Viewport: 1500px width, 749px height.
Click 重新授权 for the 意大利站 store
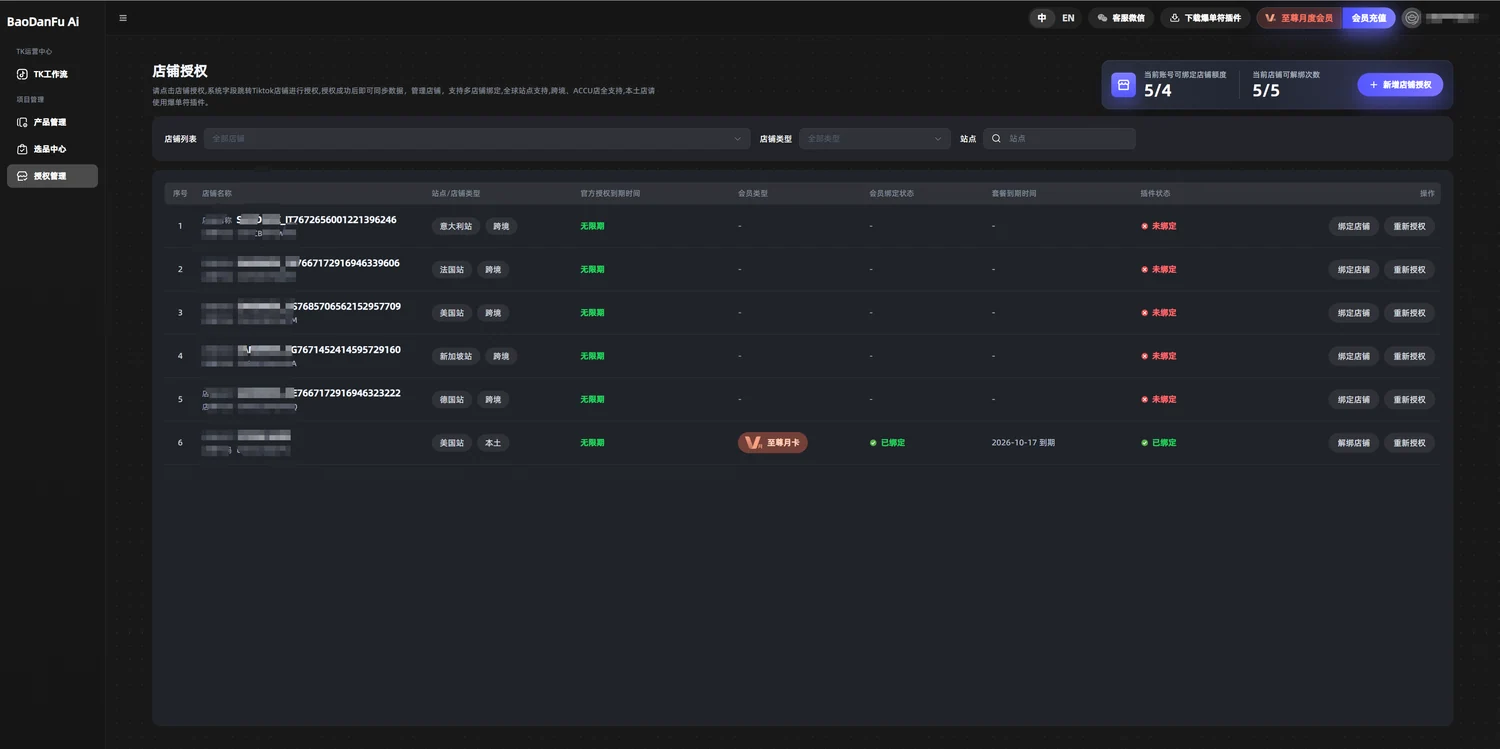pyautogui.click(x=1409, y=226)
